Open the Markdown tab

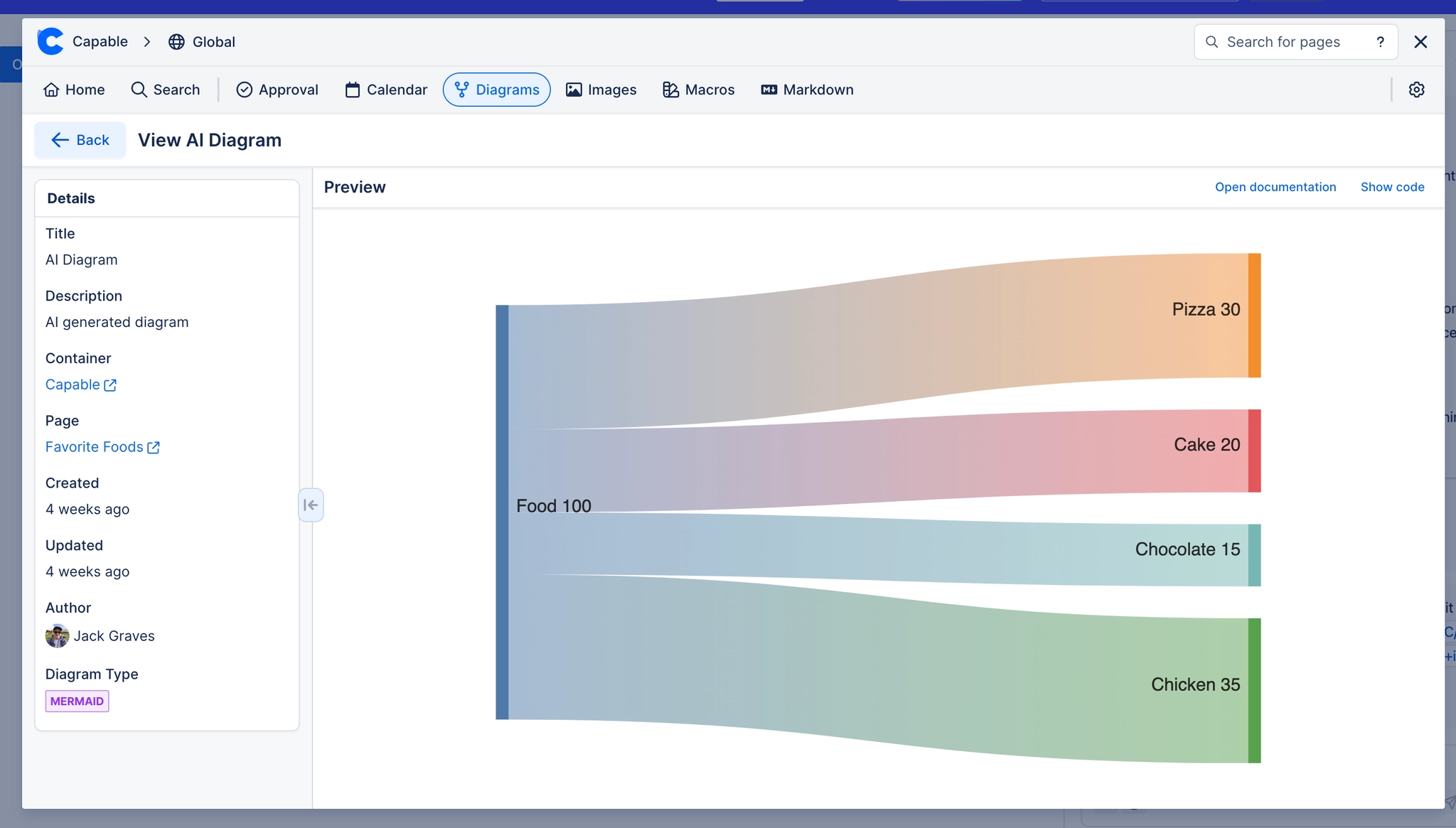807,90
